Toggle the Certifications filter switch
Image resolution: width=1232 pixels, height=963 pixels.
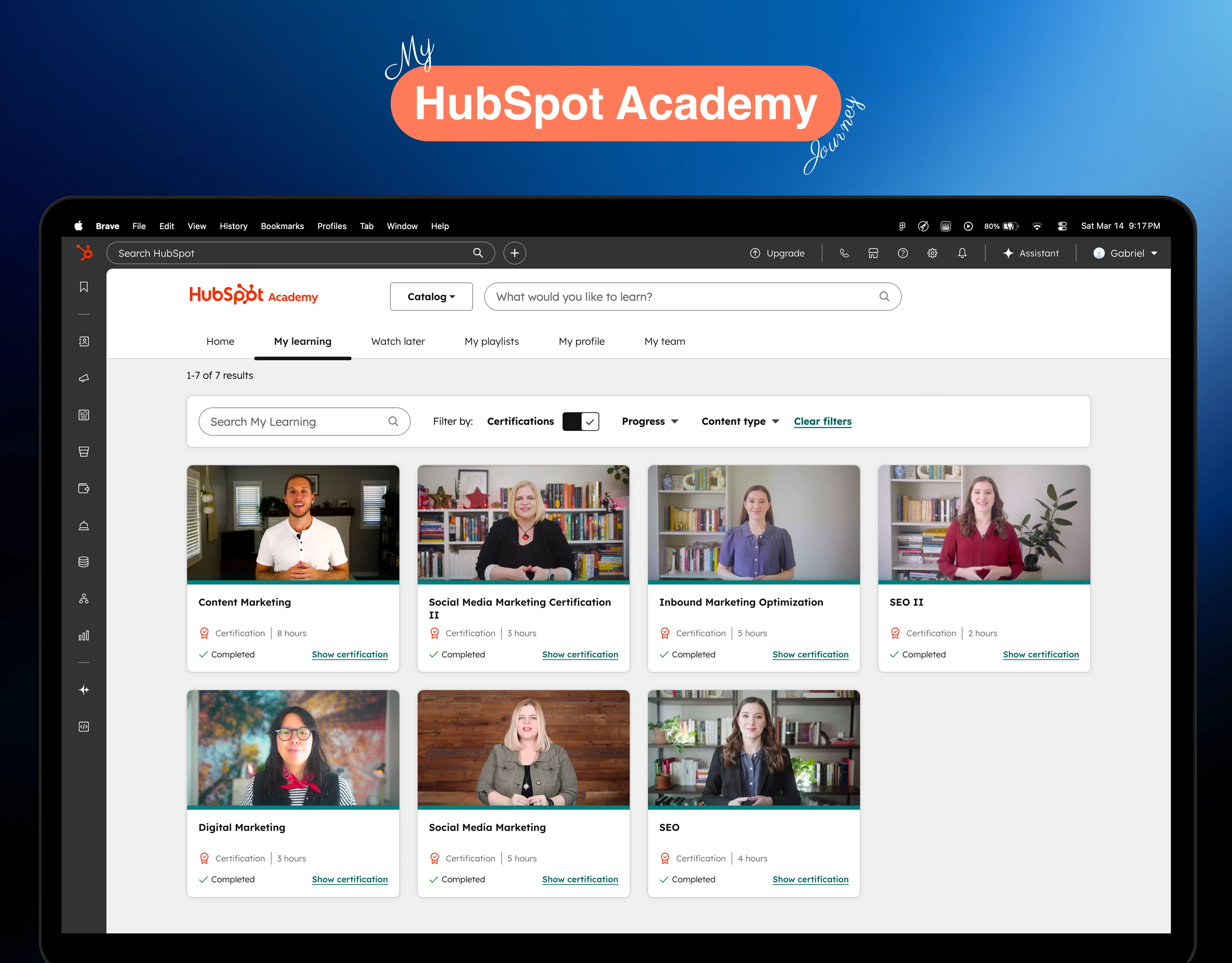(580, 421)
